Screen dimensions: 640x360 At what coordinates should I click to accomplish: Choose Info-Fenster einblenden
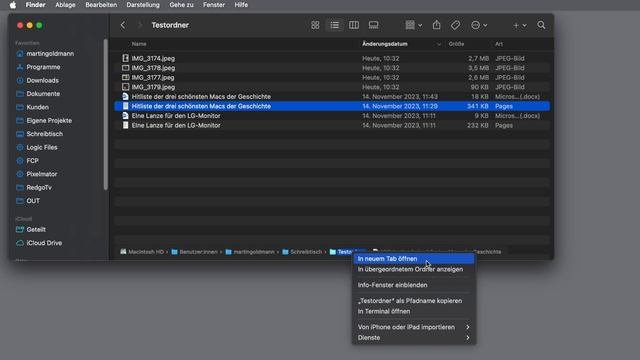click(414, 285)
